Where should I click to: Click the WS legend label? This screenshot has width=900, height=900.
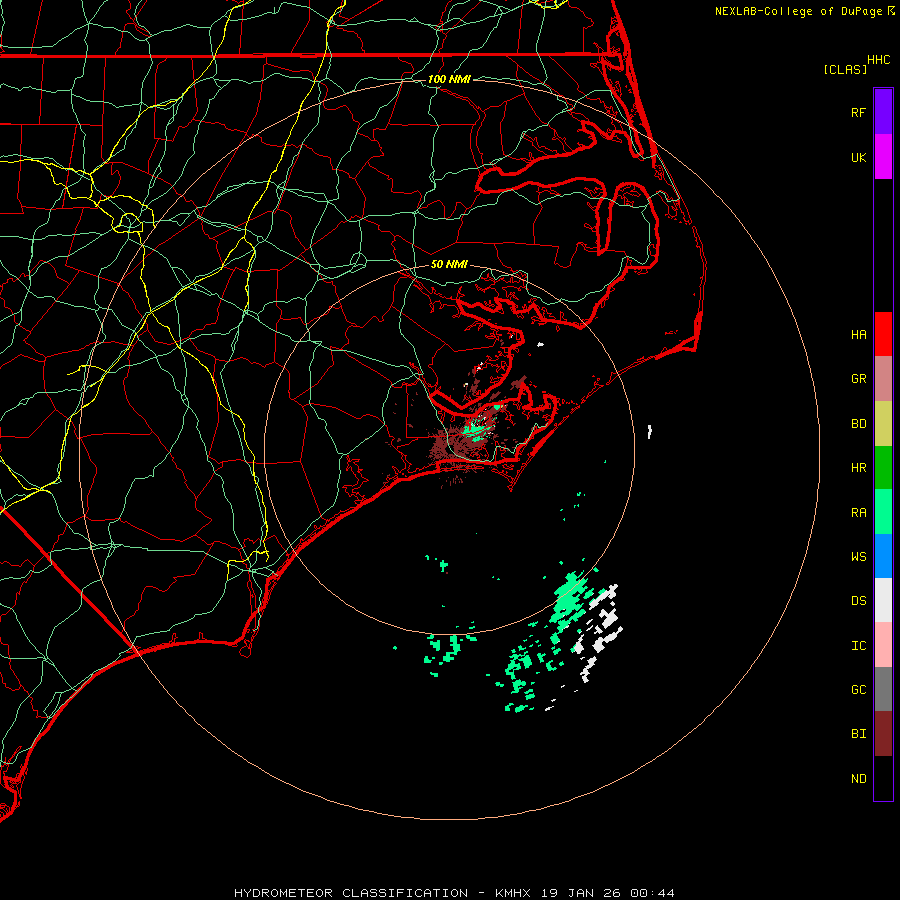[x=858, y=557]
